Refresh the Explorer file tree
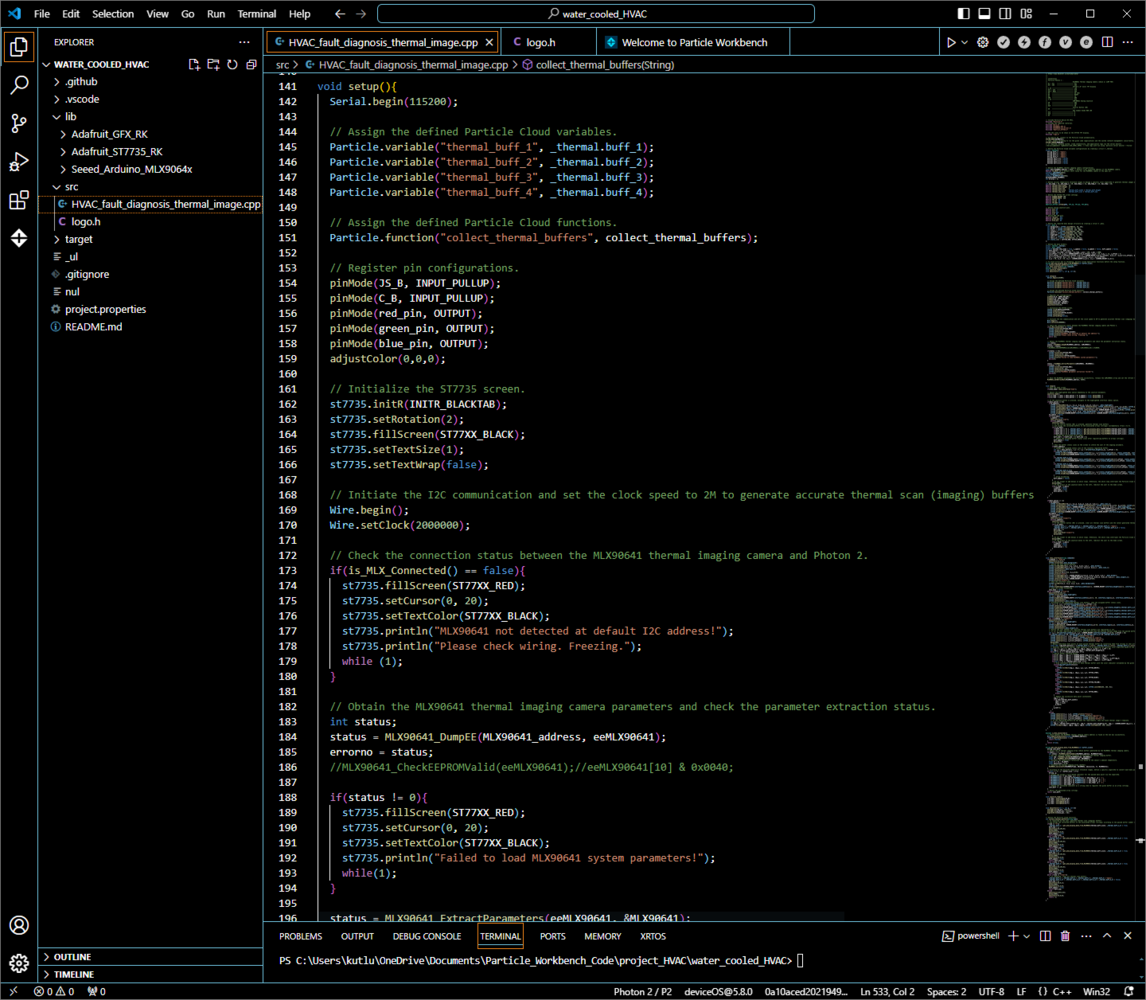1146x1000 pixels. click(232, 64)
